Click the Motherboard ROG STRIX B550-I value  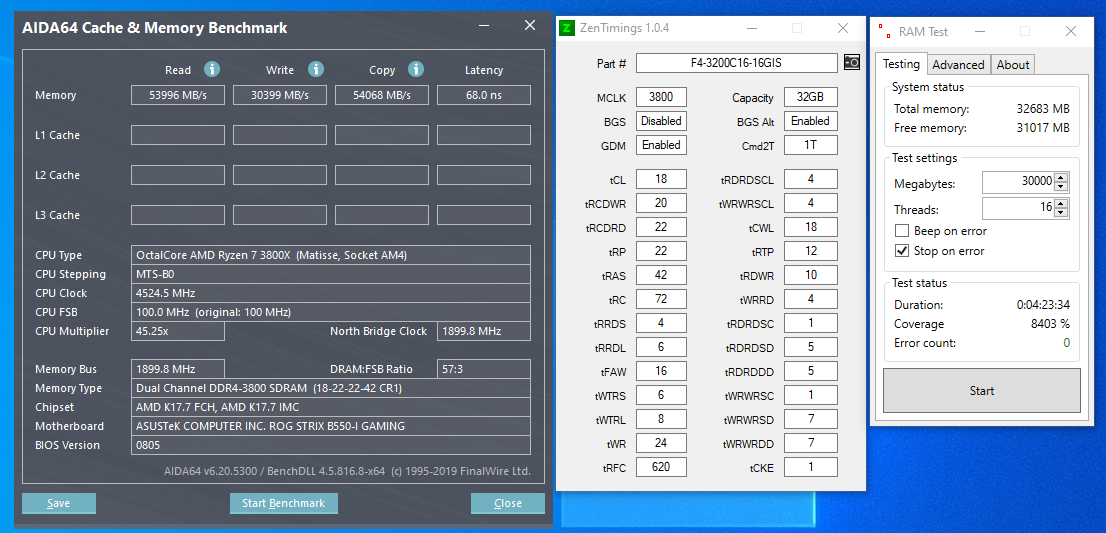click(331, 427)
